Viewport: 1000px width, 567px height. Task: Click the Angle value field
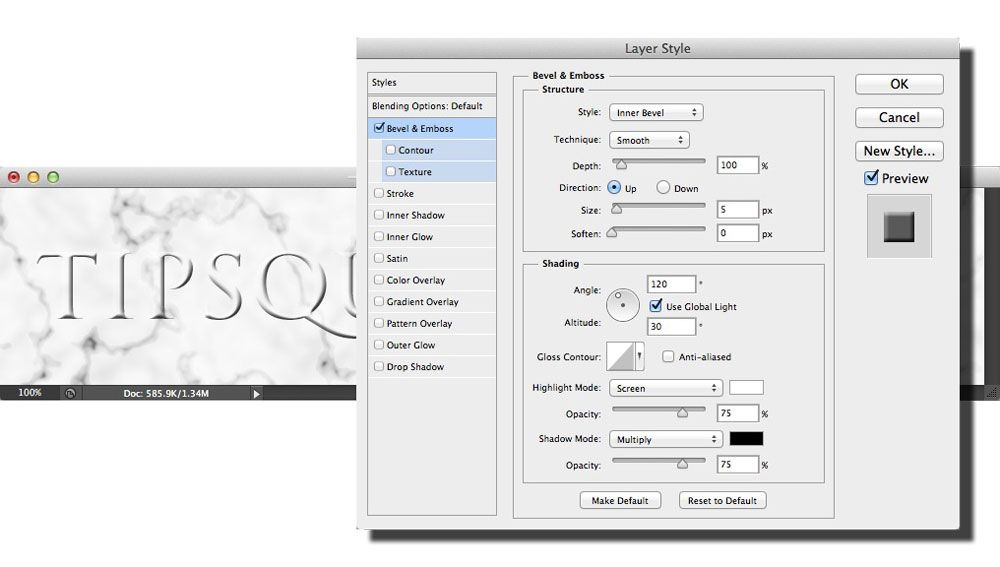[x=671, y=284]
